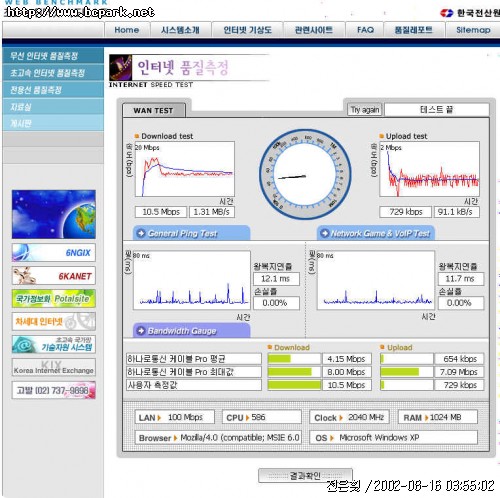The width and height of the screenshot is (500, 498).
Task: Click the Clock 2040 MHz field
Action: tap(349, 417)
